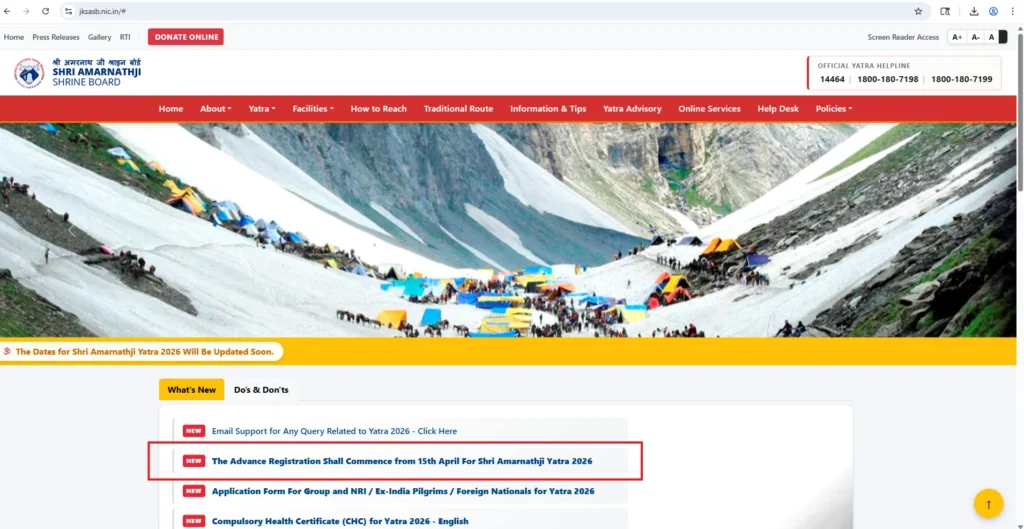Expand the About dropdown menu
This screenshot has height=529, width=1024.
(215, 108)
